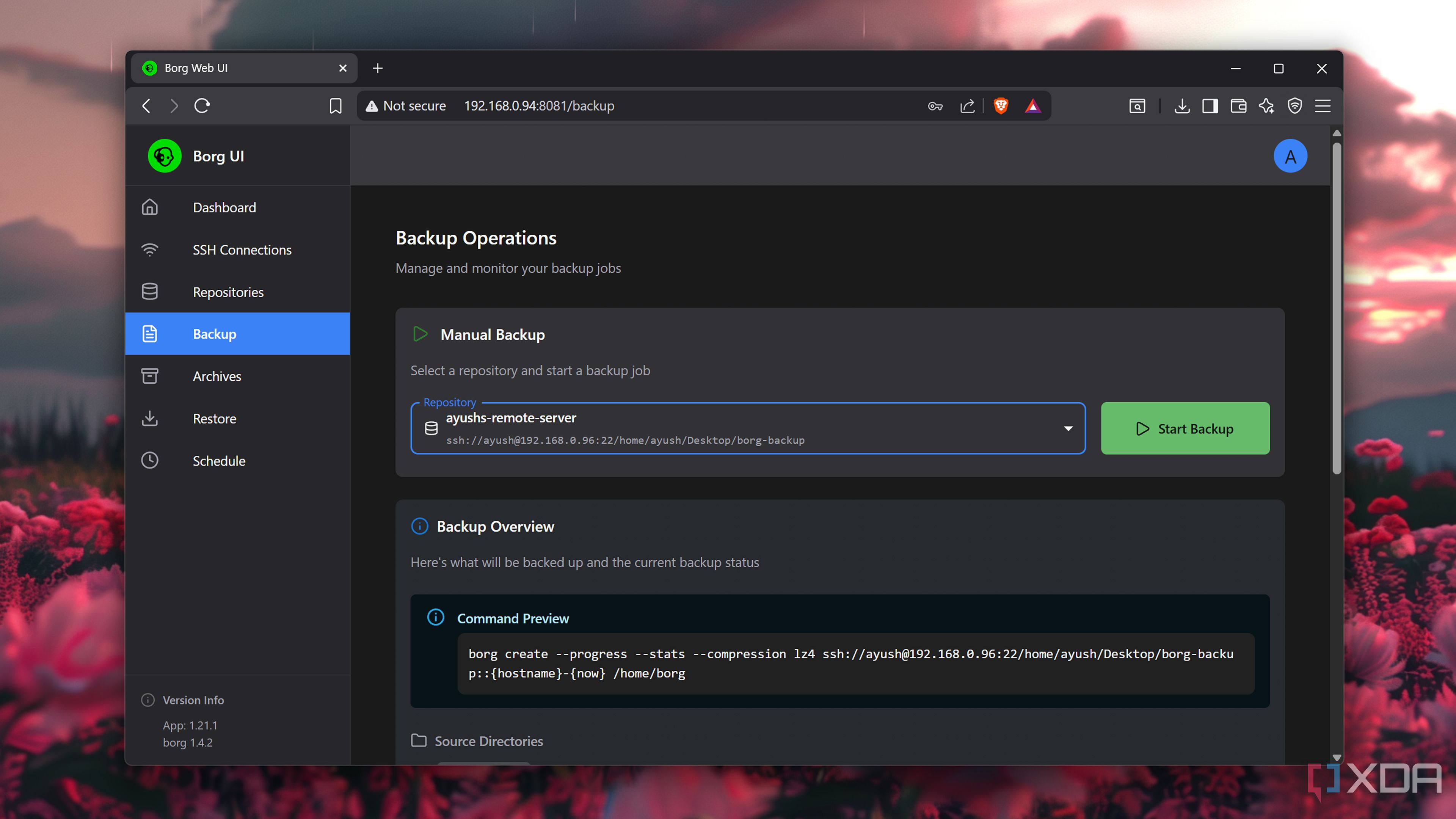This screenshot has height=819, width=1456.
Task: Click the borg create command text
Action: click(x=850, y=663)
